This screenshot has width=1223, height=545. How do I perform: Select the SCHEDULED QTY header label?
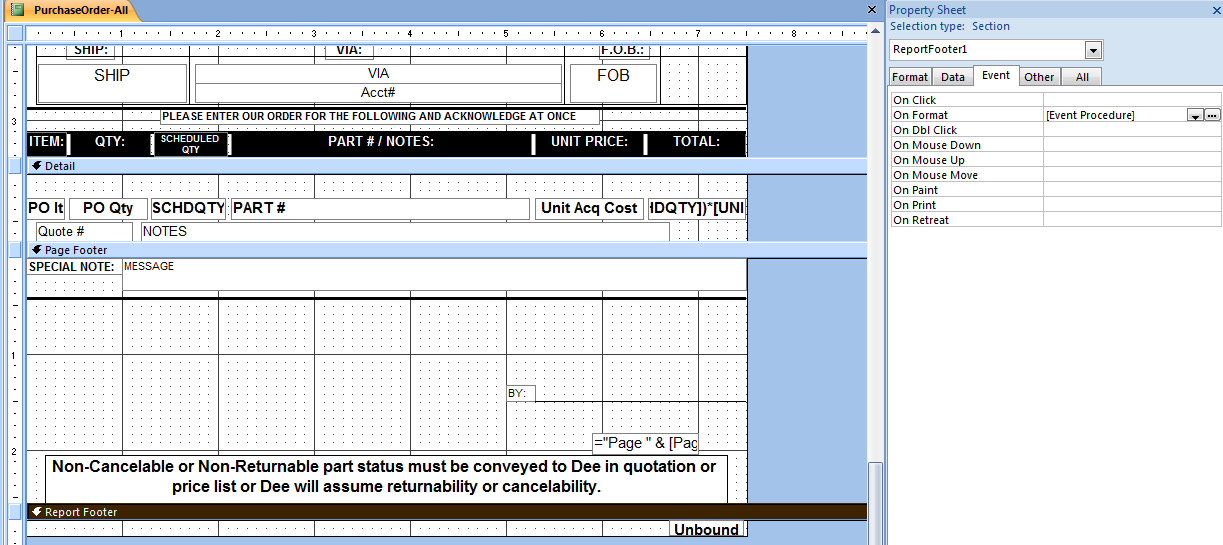click(x=190, y=144)
